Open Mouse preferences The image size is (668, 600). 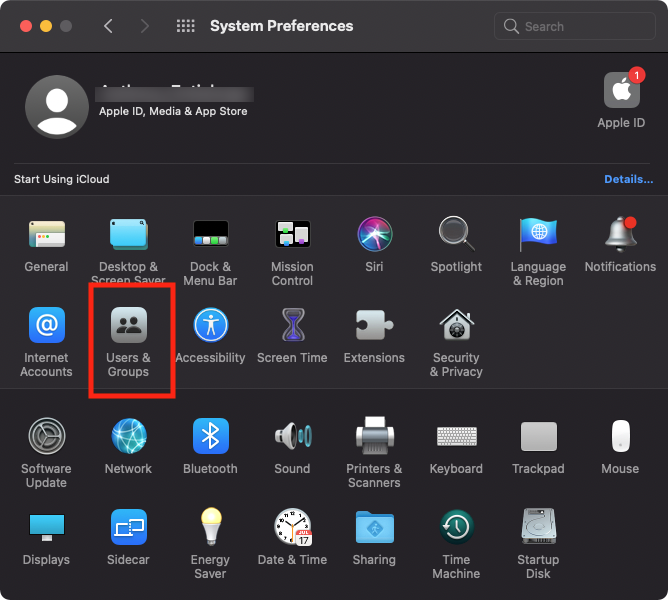pyautogui.click(x=621, y=436)
